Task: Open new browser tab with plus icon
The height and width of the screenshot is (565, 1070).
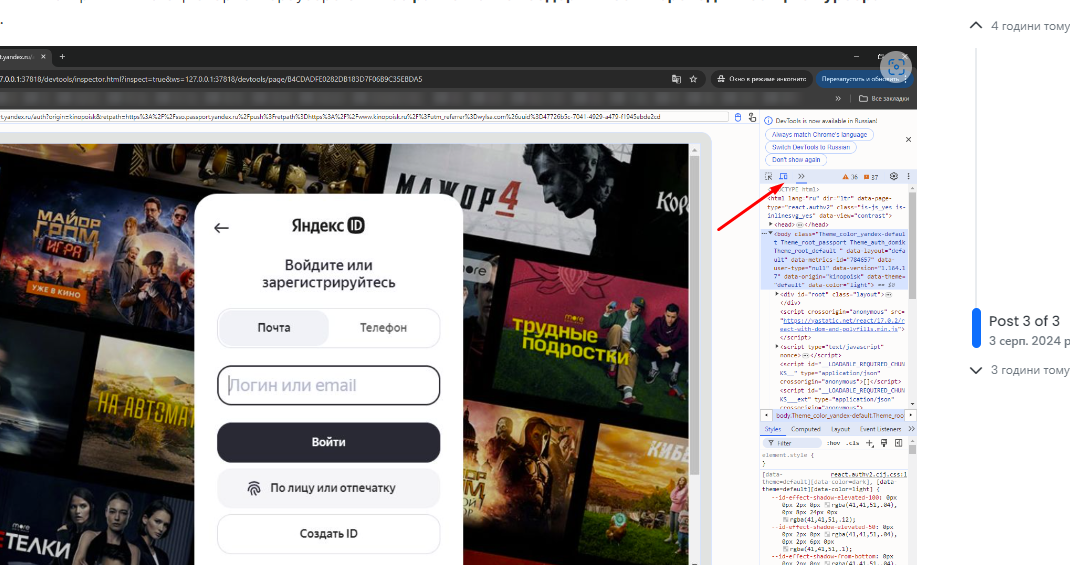Action: coord(62,57)
